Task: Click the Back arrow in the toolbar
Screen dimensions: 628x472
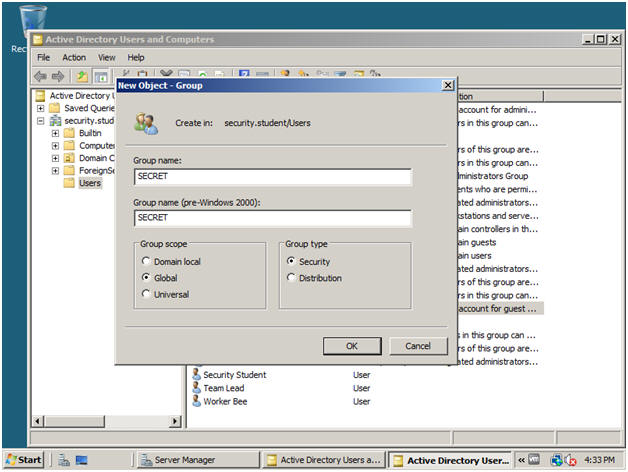Action: [x=40, y=76]
